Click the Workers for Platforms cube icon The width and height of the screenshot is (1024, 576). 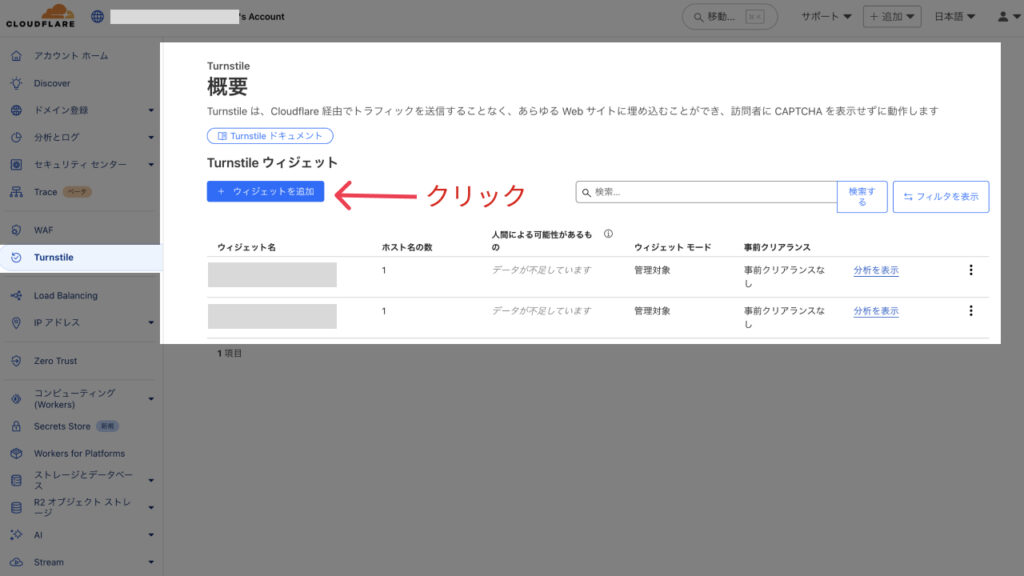[x=16, y=453]
